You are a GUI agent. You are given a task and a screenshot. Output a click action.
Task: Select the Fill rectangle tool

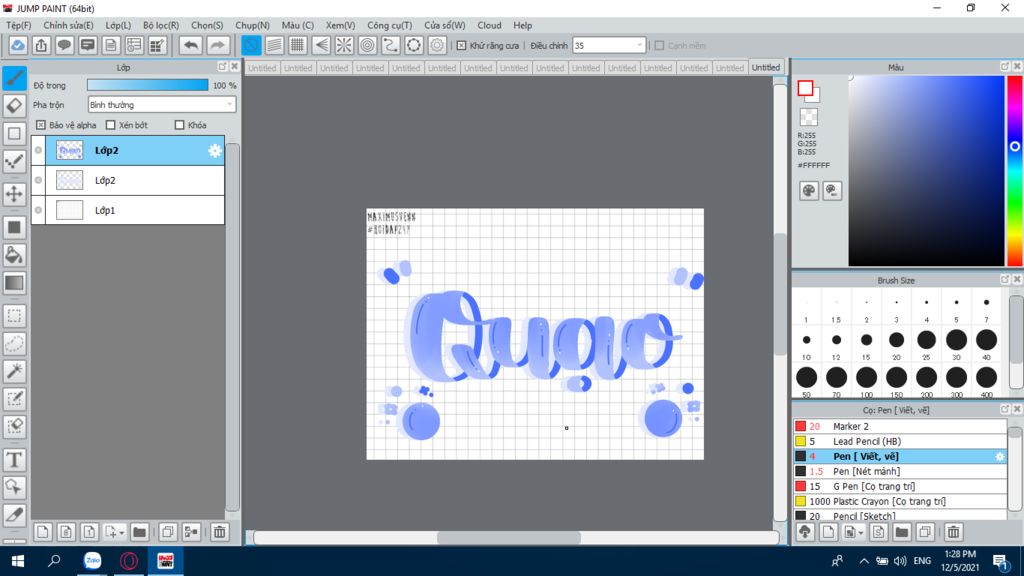(14, 227)
